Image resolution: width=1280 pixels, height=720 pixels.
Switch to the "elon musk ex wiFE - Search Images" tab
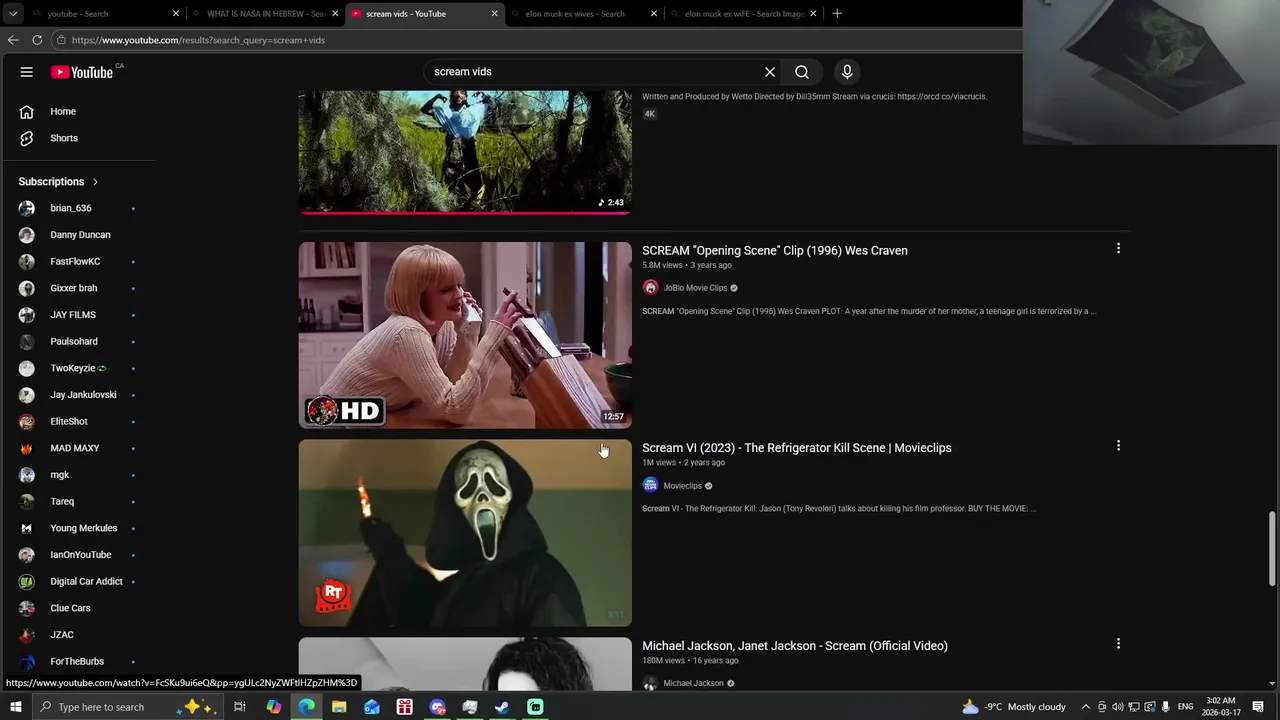tap(744, 14)
